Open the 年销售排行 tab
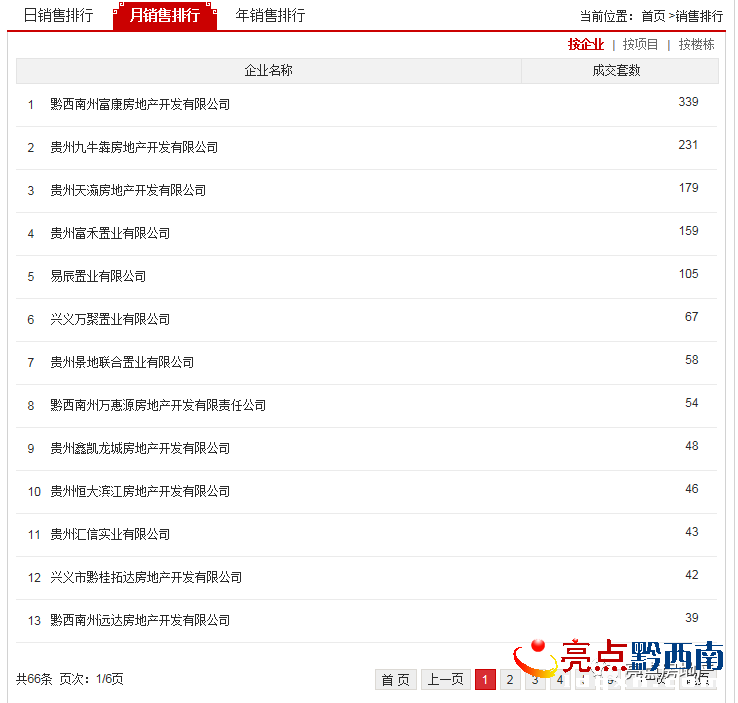This screenshot has width=738, height=703. coord(270,16)
